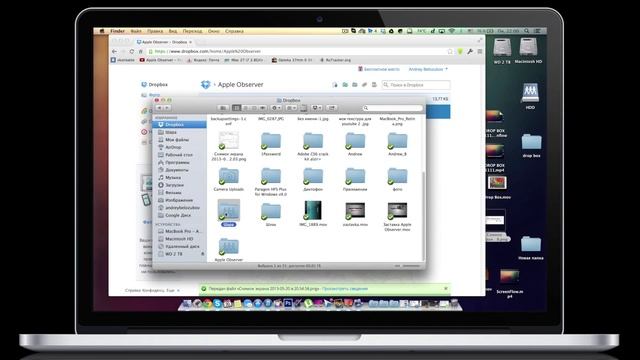Click the Dropbox website search field
The width and height of the screenshot is (640, 360).
pos(416,85)
